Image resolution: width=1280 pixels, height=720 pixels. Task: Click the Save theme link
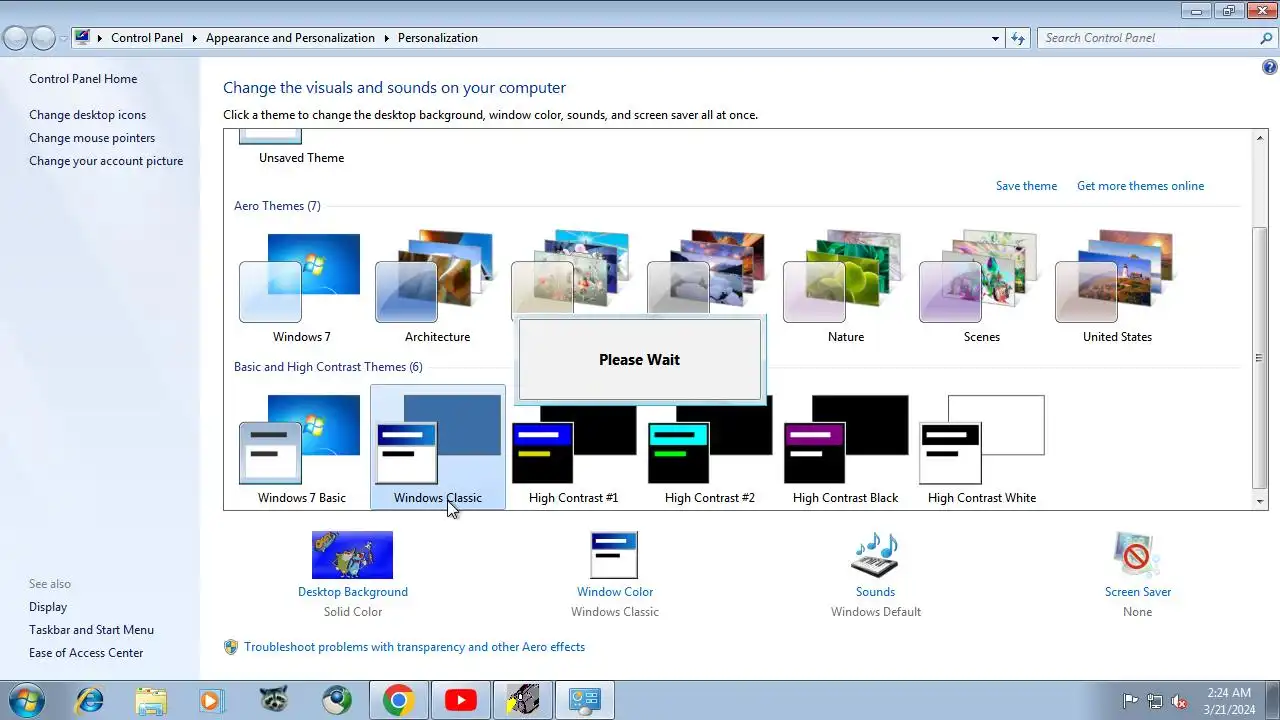pos(1026,186)
